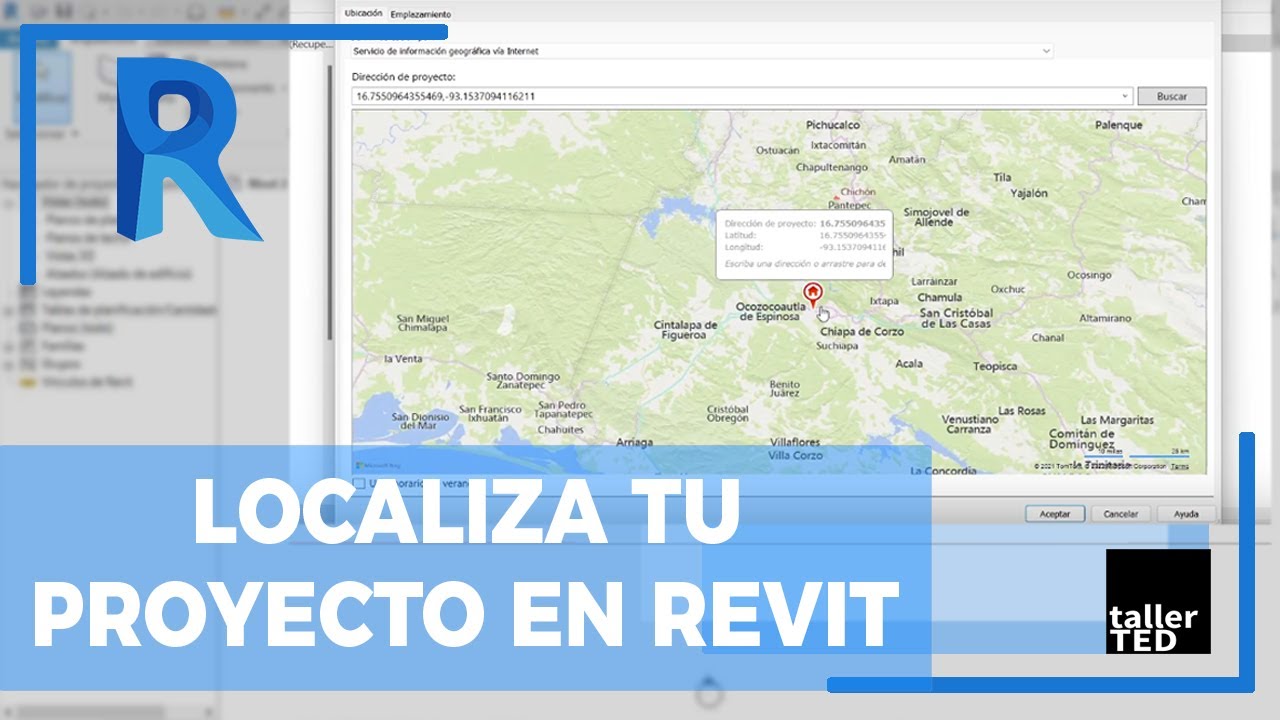
Task: Click Chapultenango on the map
Action: [x=831, y=167]
